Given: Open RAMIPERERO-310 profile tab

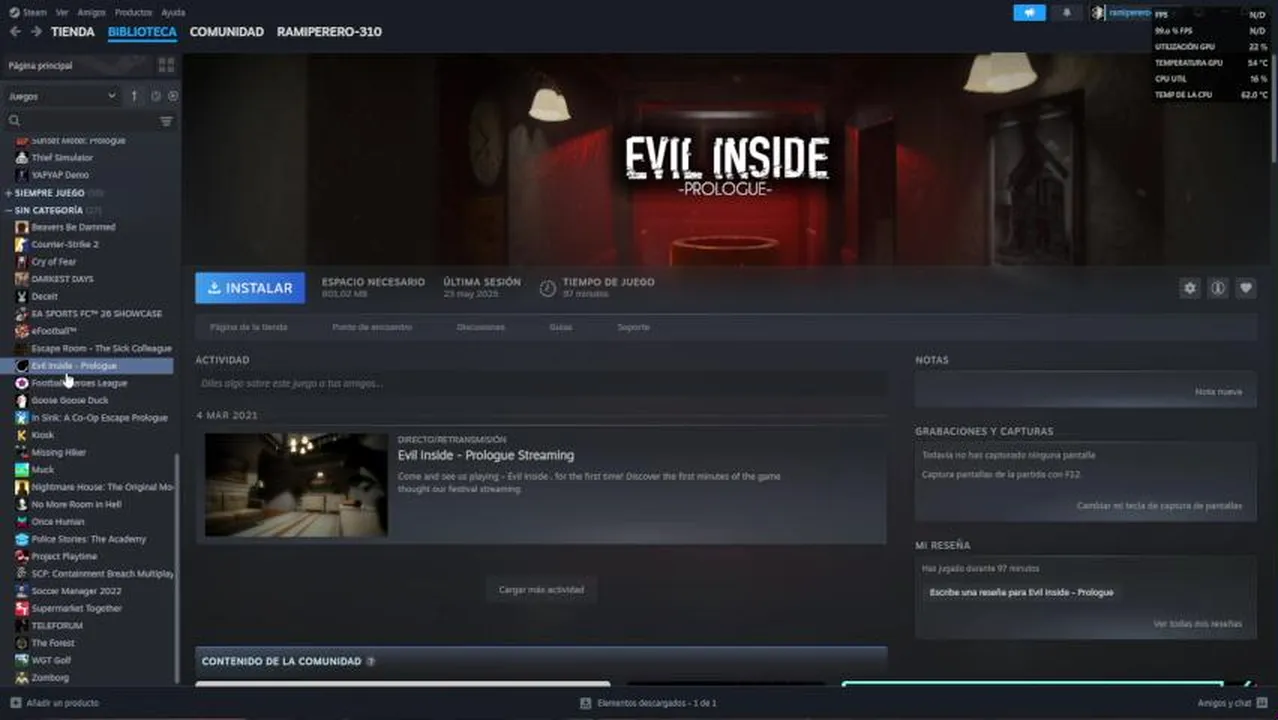Looking at the screenshot, I should [x=329, y=32].
